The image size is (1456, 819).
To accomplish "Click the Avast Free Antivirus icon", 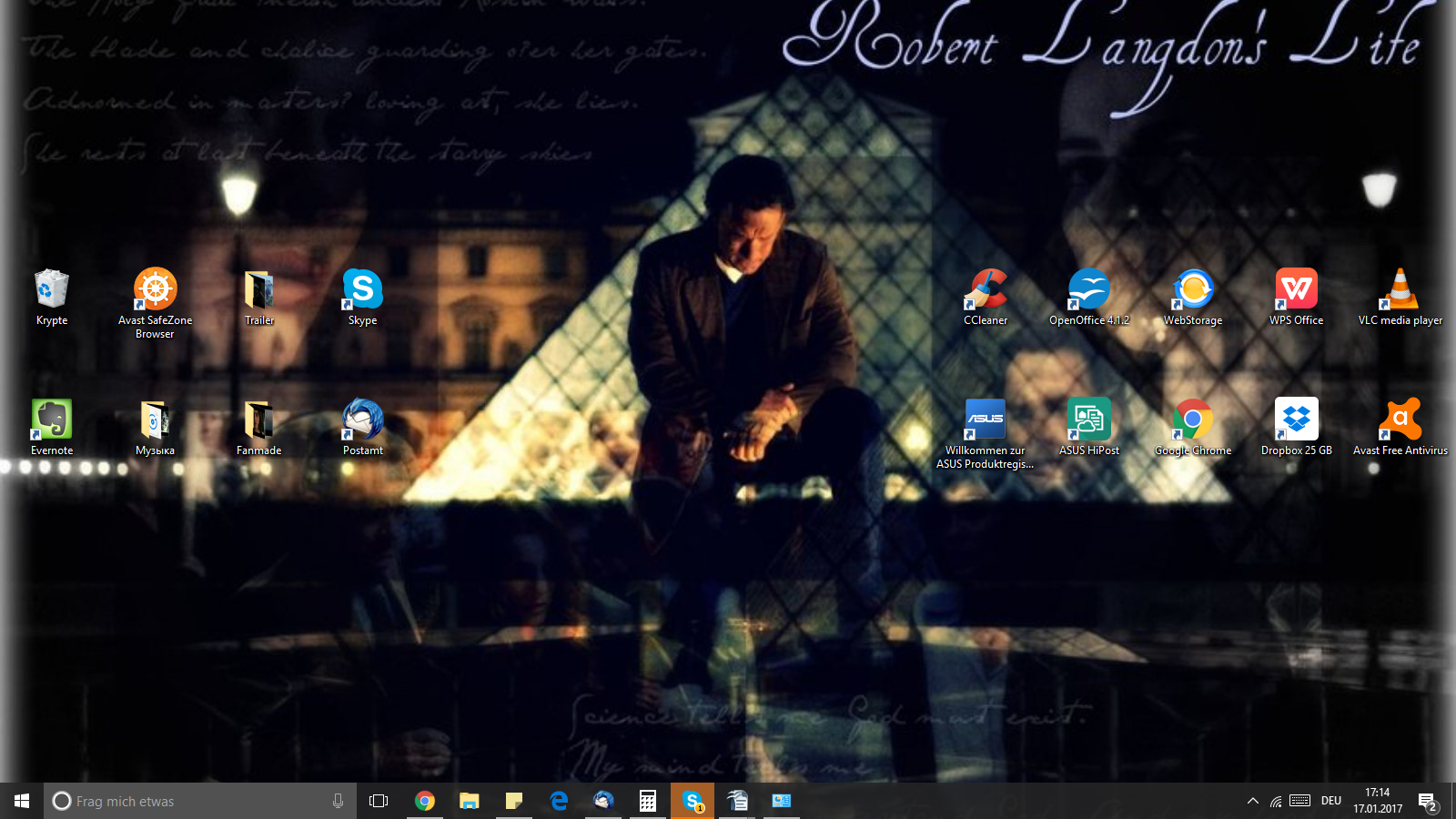I will coord(1400,420).
